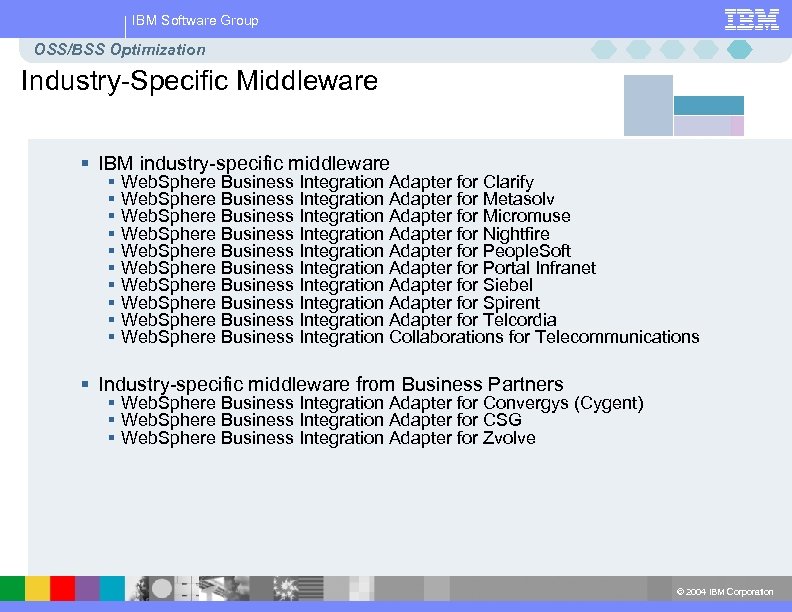Image resolution: width=792 pixels, height=612 pixels.
Task: Select the 'Adapter for Metasolv' line
Action: pyautogui.click(x=337, y=199)
